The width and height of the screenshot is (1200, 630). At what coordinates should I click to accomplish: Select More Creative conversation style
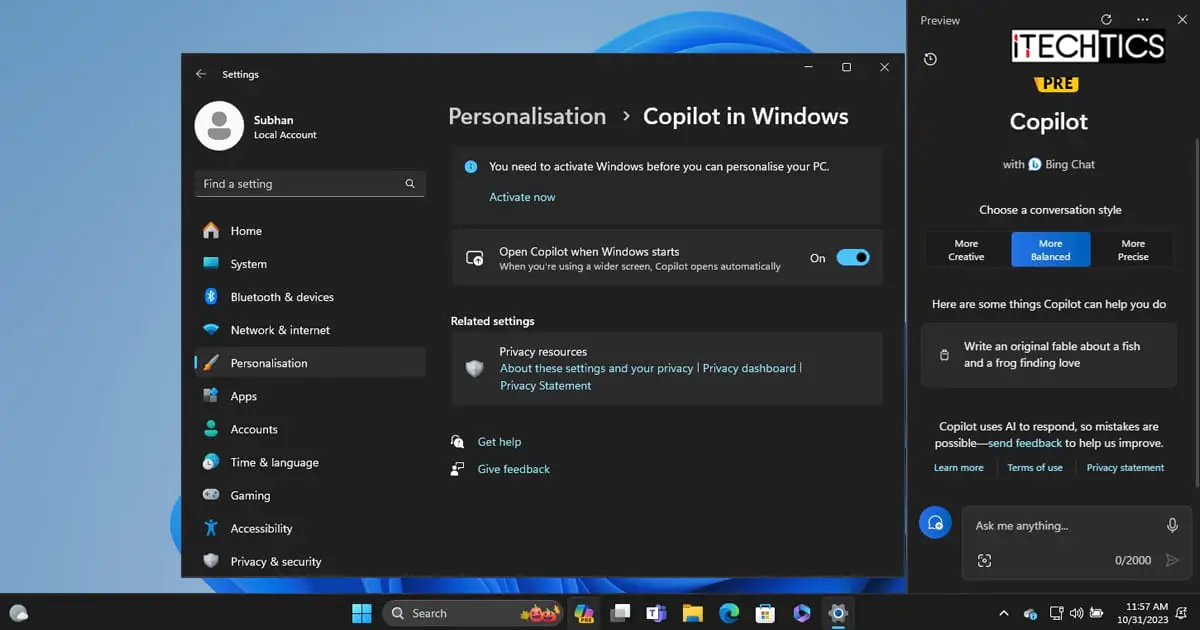click(966, 250)
